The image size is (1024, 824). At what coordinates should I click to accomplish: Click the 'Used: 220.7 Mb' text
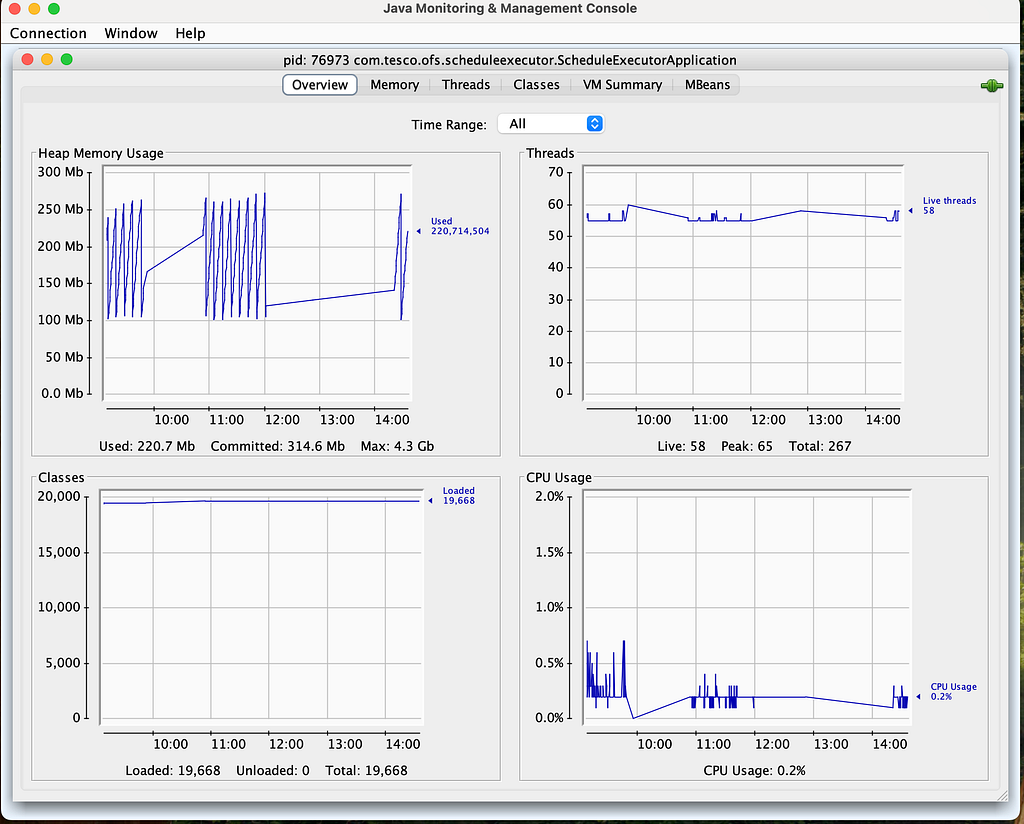[x=147, y=446]
